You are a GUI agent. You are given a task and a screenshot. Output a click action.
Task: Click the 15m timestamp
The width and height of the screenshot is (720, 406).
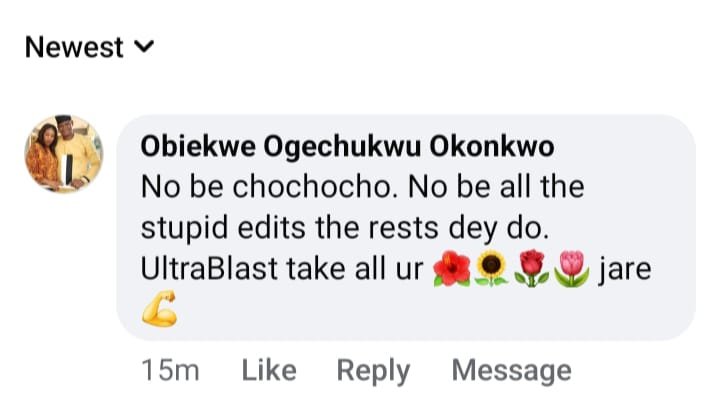(171, 370)
